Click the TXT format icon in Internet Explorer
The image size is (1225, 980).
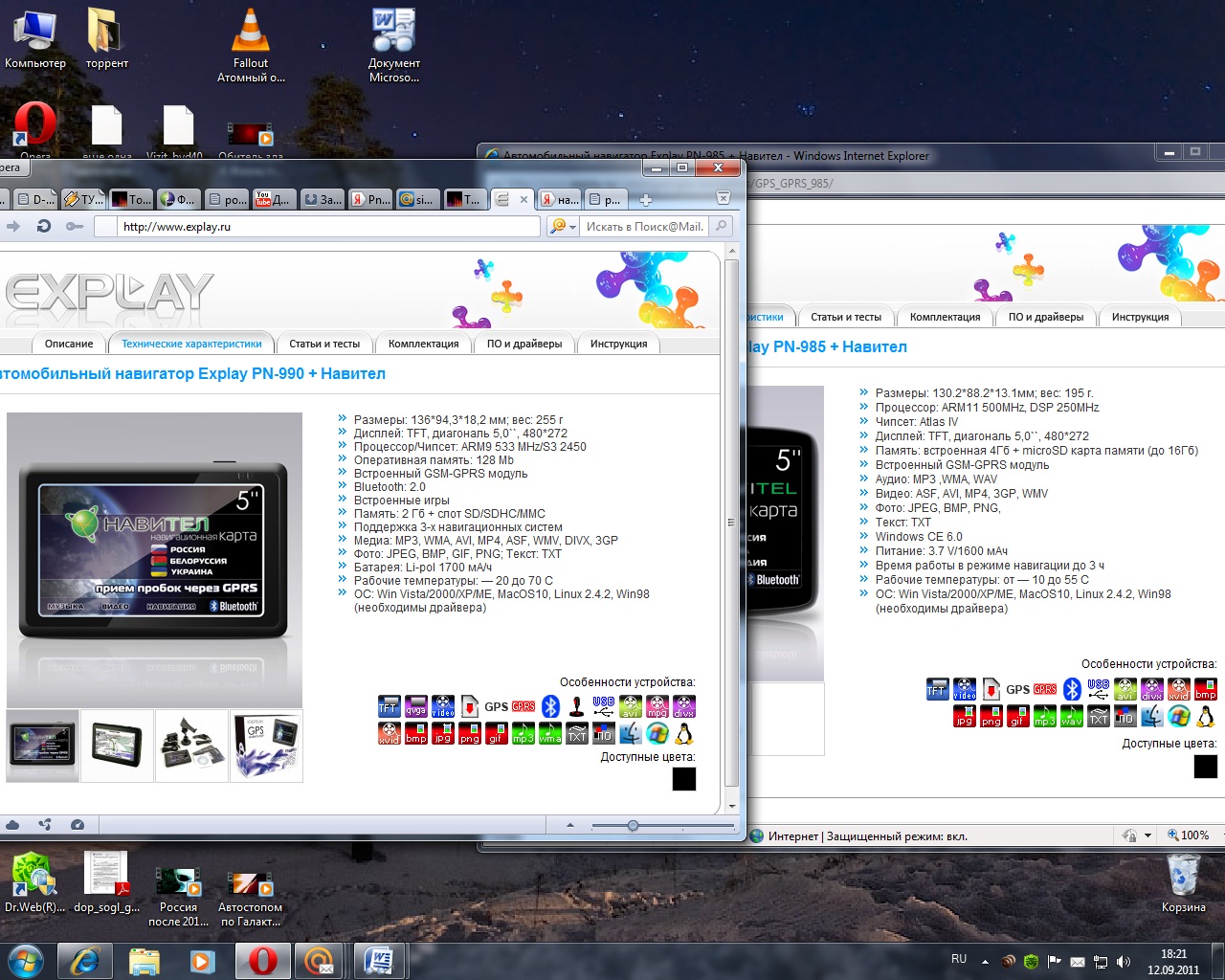[1099, 716]
